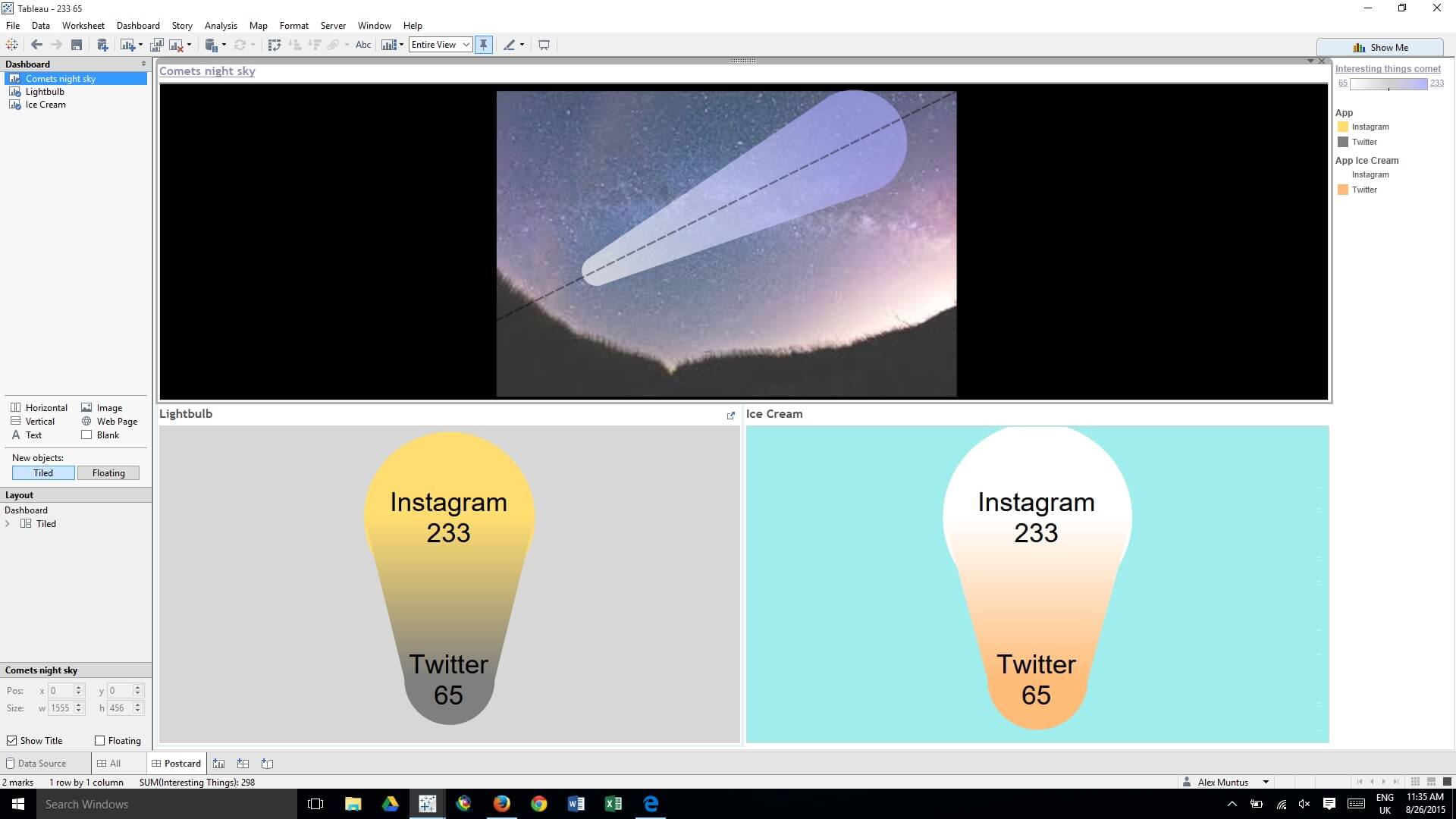Open the Show Me panel
The width and height of the screenshot is (1456, 819).
pos(1380,47)
